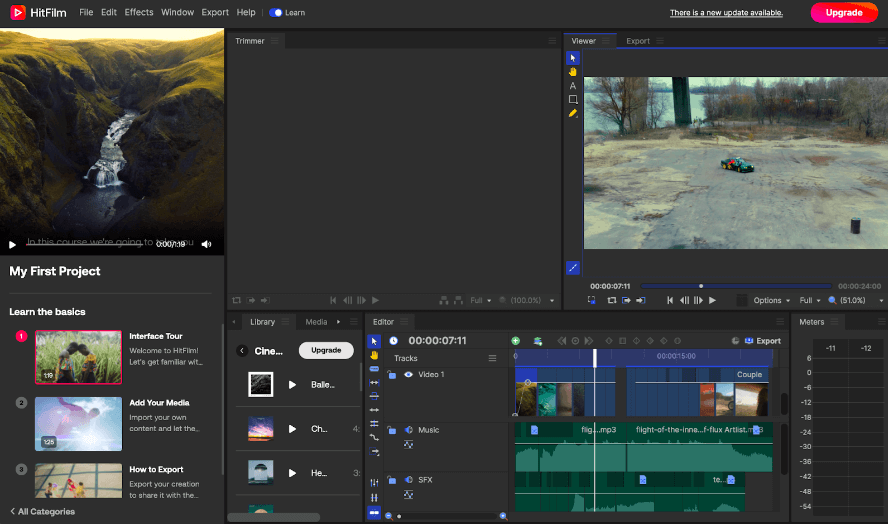This screenshot has width=888, height=524.
Task: Open the Window menu
Action: coord(177,12)
